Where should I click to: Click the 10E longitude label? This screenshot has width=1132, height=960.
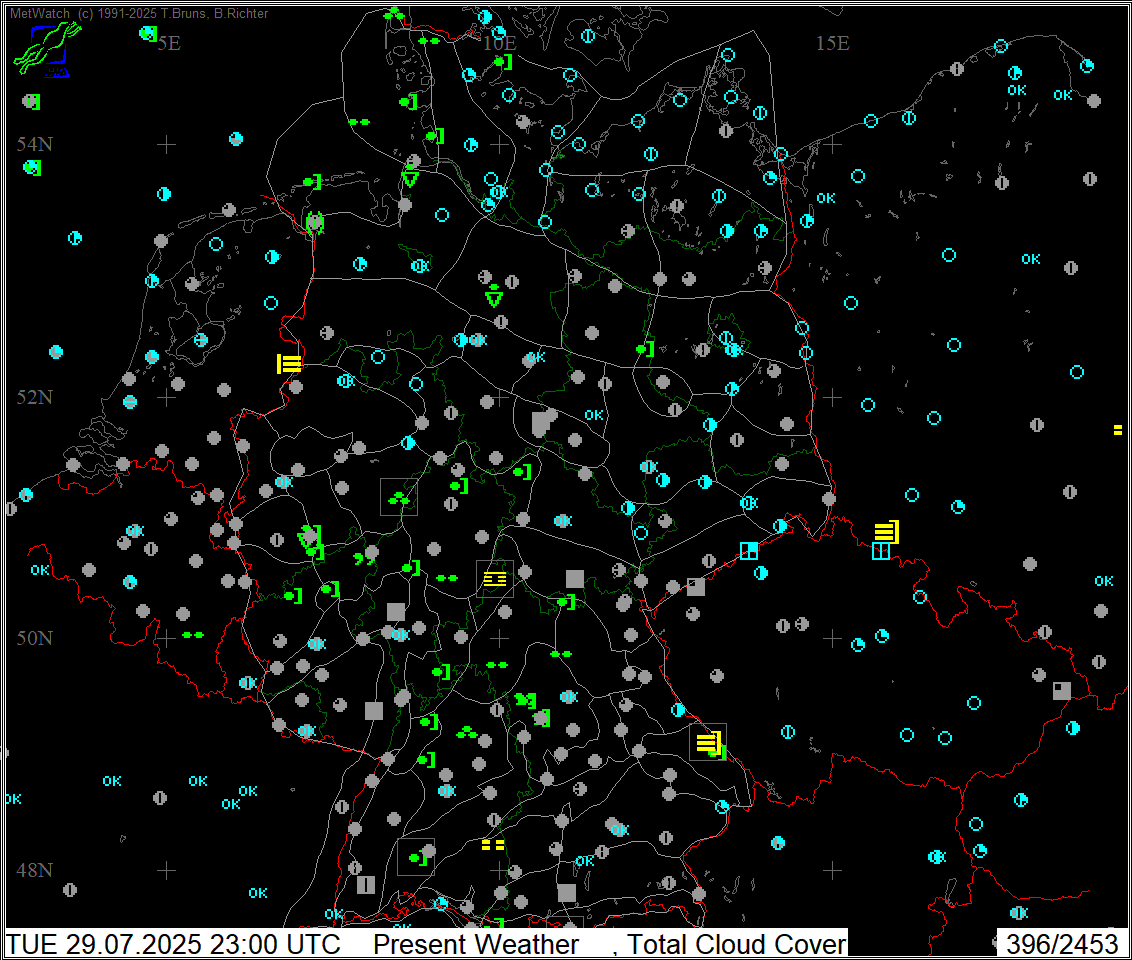tap(500, 43)
